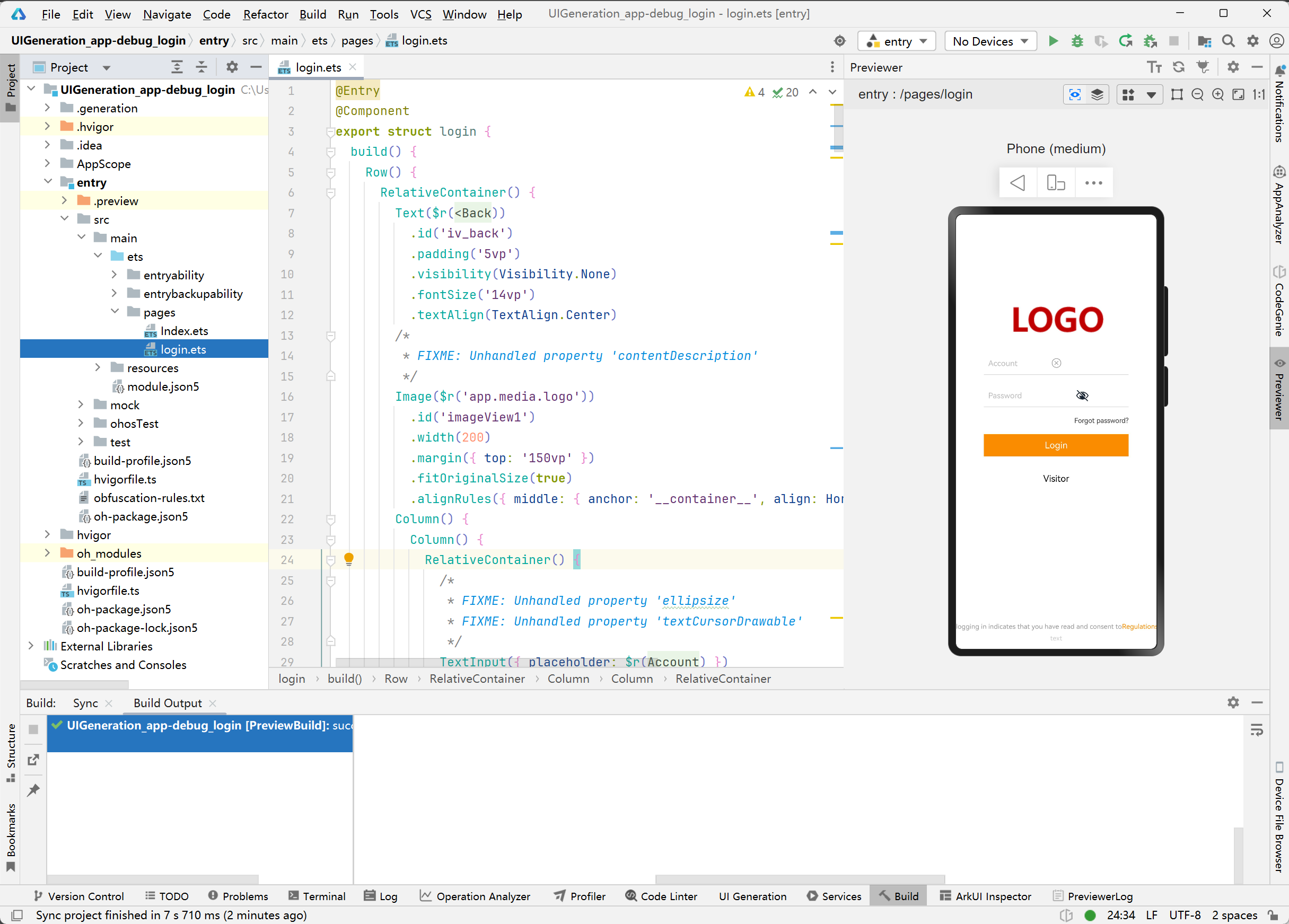The height and width of the screenshot is (924, 1289).
Task: Expand External Libraries node
Action: [31, 646]
